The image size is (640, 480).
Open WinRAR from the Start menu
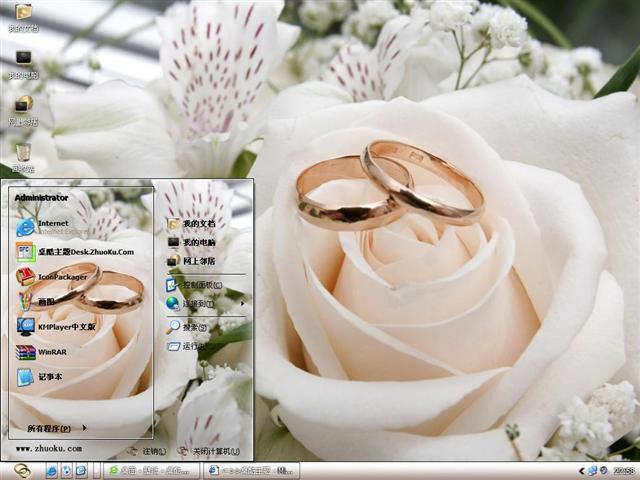(41, 352)
